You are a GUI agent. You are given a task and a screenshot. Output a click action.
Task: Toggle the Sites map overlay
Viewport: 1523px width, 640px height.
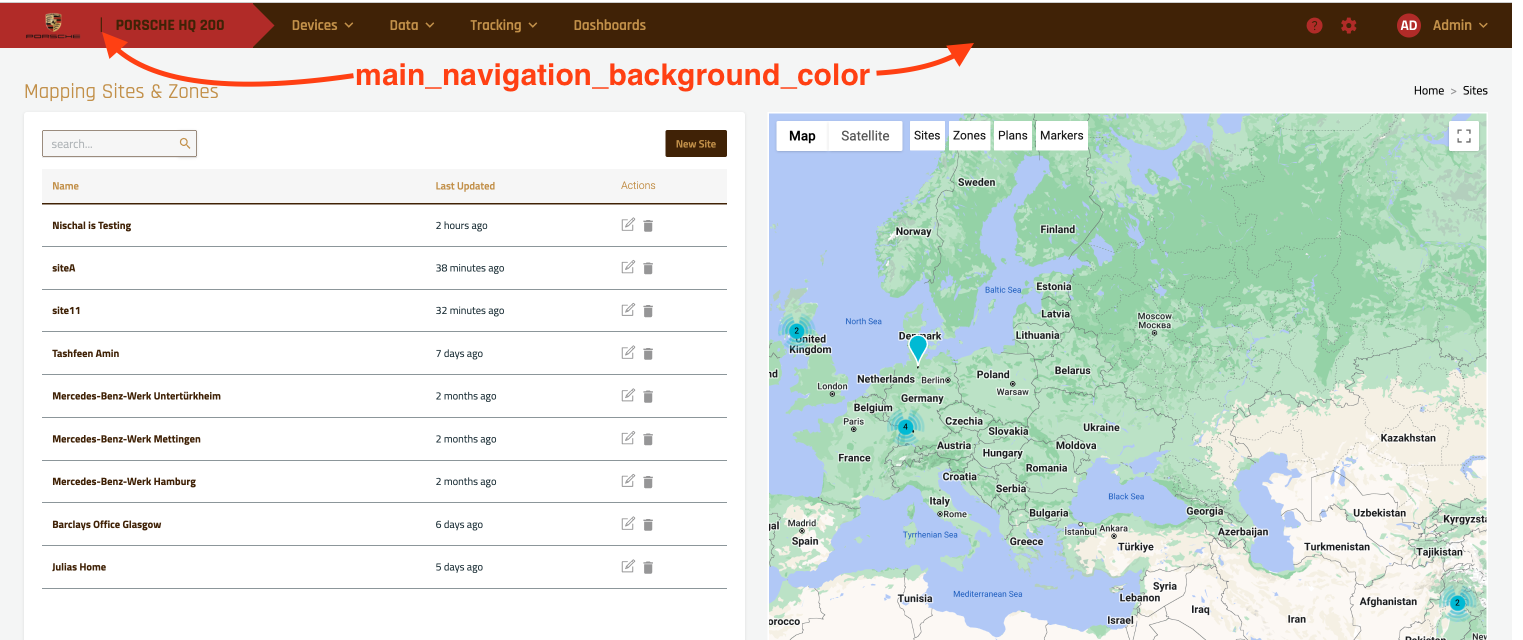927,136
